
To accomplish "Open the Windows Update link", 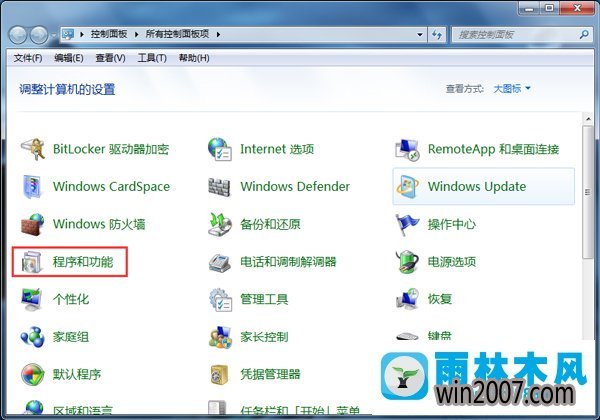I will pyautogui.click(x=477, y=187).
